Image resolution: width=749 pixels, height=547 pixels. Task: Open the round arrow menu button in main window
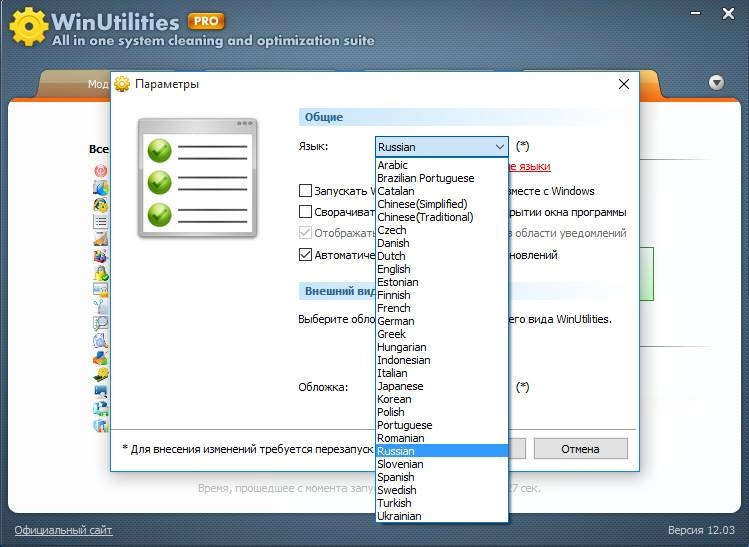[716, 83]
